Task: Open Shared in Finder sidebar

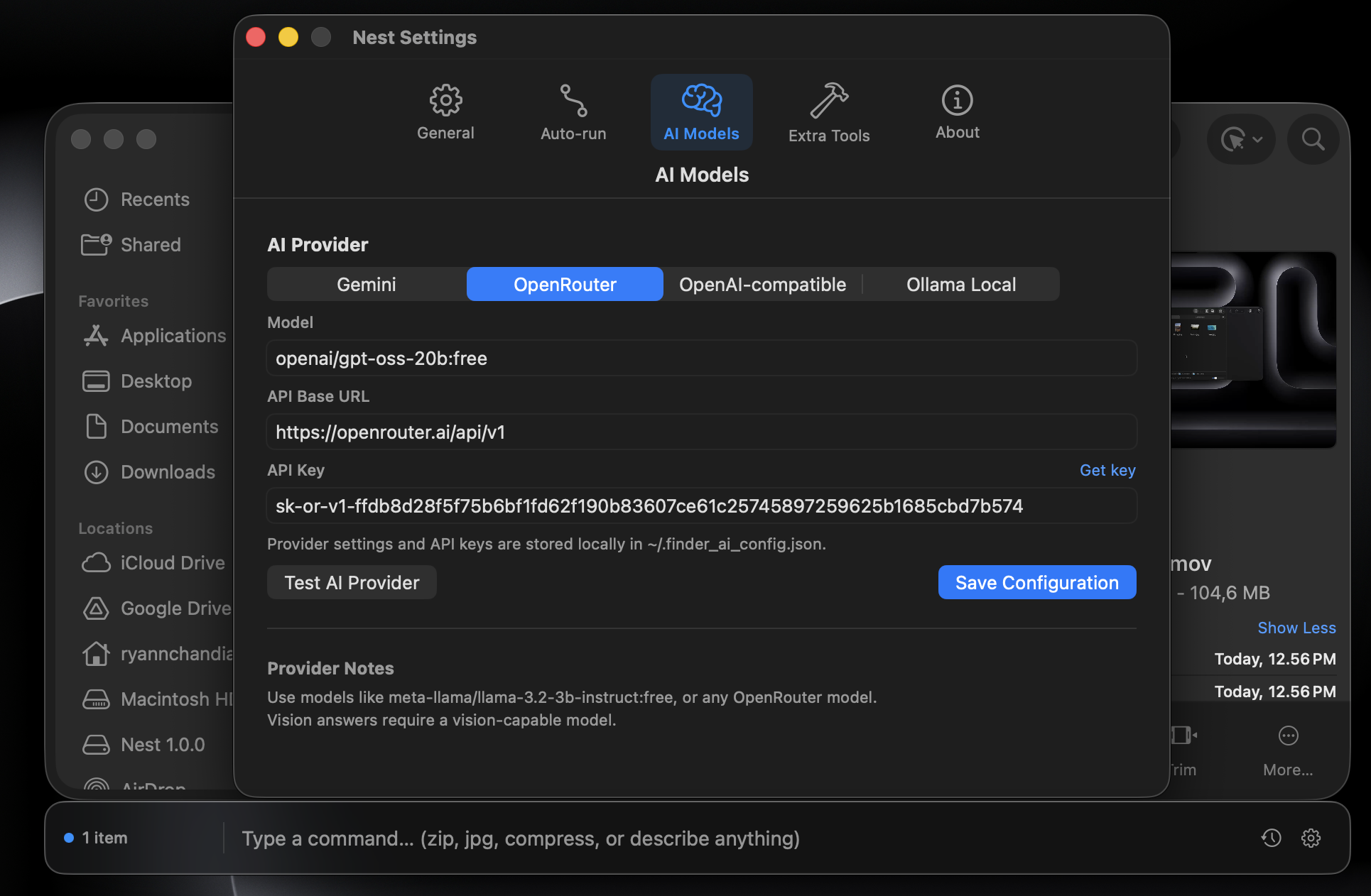Action: coord(132,244)
